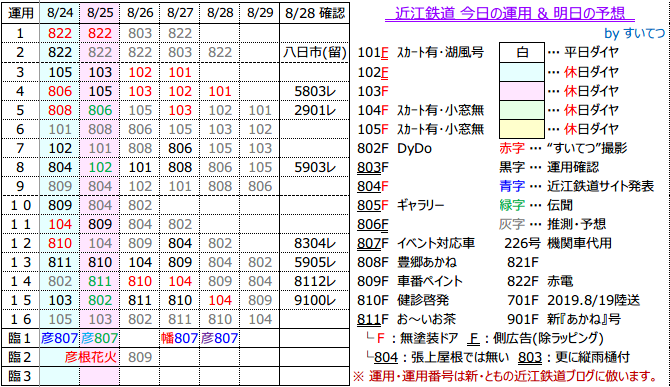Click the 809F 車番ペイント entry

[x=410, y=281]
